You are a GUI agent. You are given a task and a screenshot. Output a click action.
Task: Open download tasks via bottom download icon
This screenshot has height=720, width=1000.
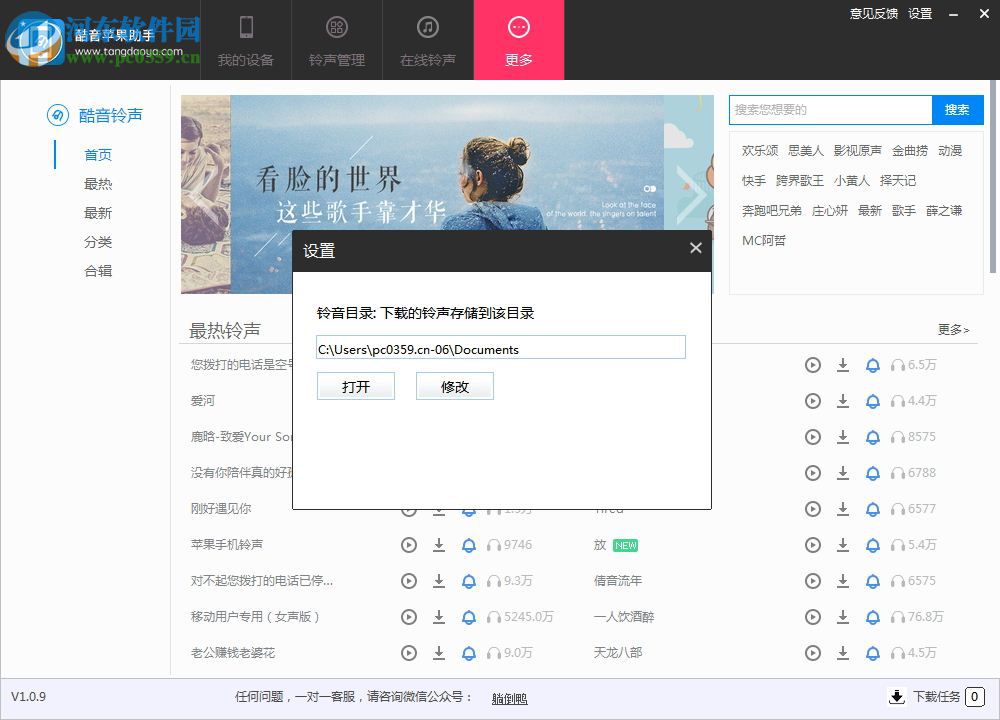click(897, 697)
